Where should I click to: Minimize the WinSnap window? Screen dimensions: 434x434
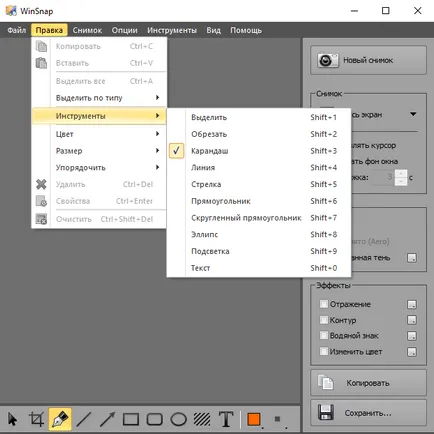click(354, 11)
